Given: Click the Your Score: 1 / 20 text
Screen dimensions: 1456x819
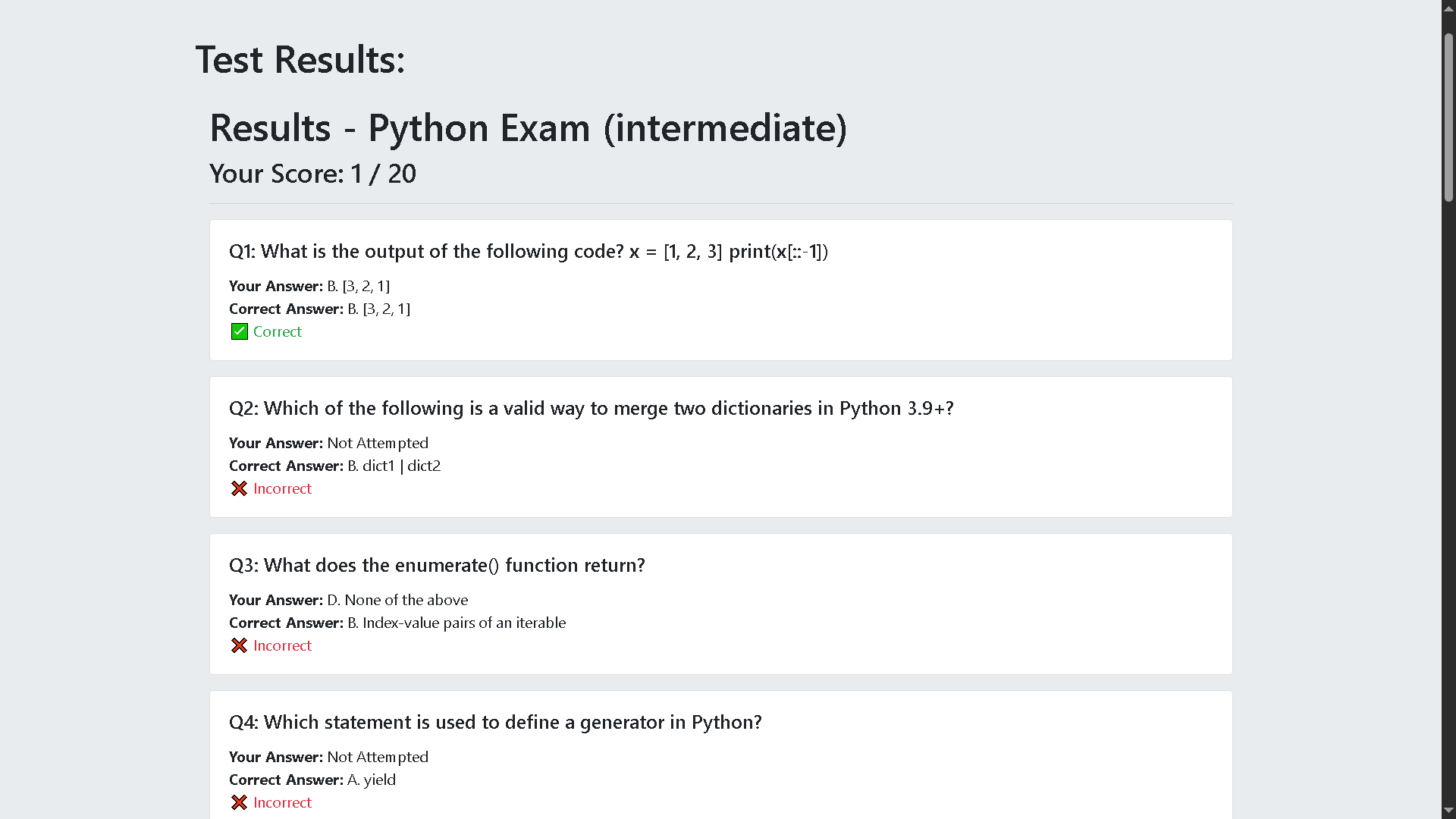Looking at the screenshot, I should [312, 174].
